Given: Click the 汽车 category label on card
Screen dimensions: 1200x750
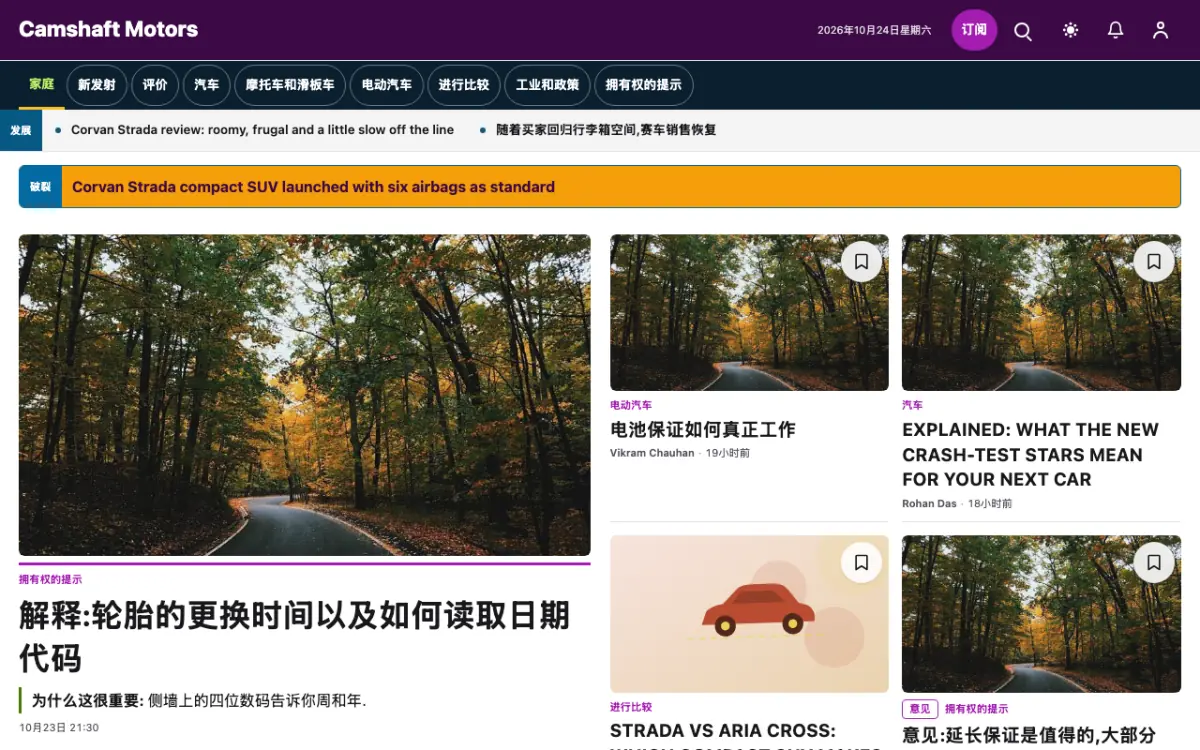Looking at the screenshot, I should 912,405.
